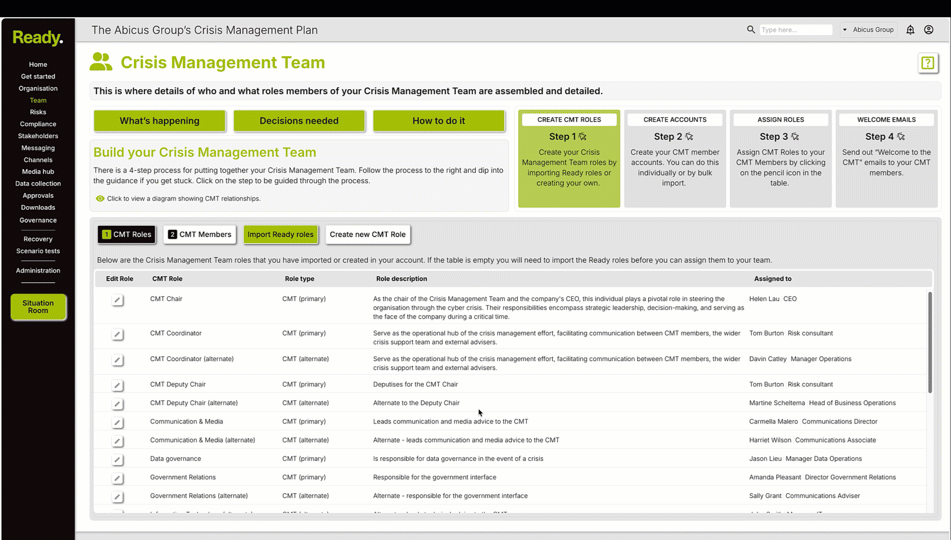Select the 'Carmella Malero Communications Director' cell
951x540 pixels.
813,421
